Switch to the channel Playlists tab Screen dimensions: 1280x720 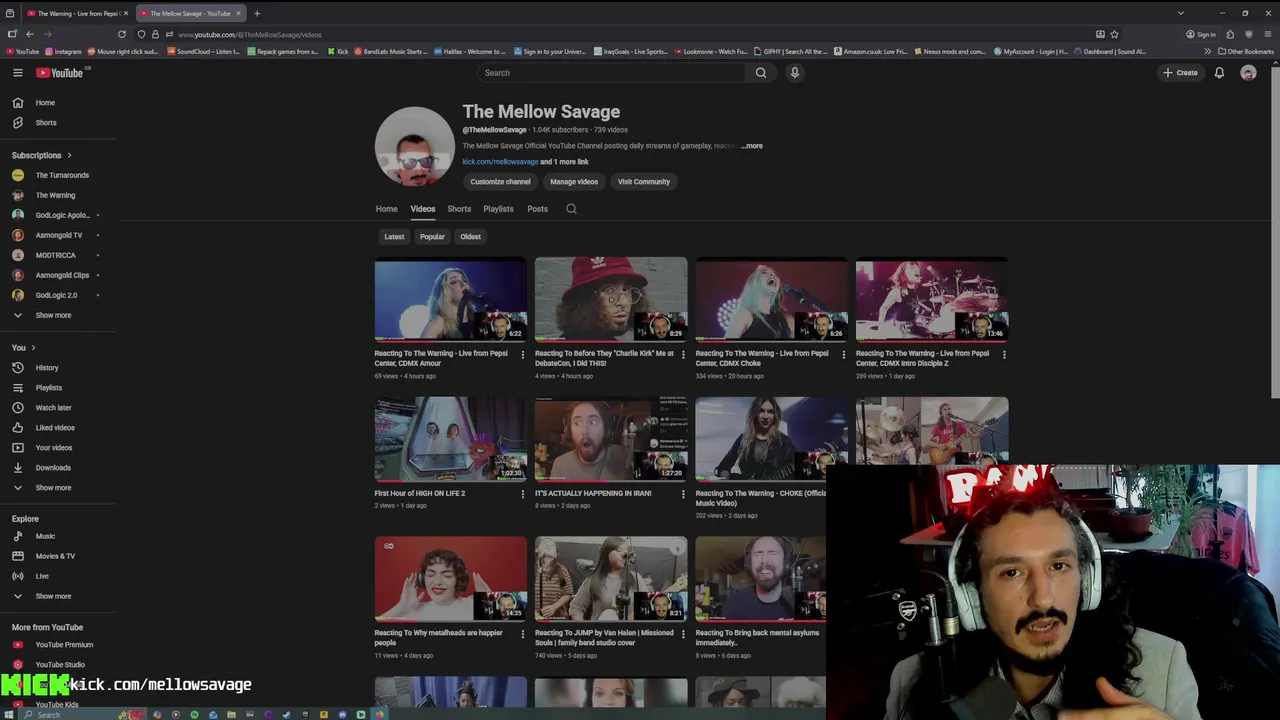tap(498, 209)
